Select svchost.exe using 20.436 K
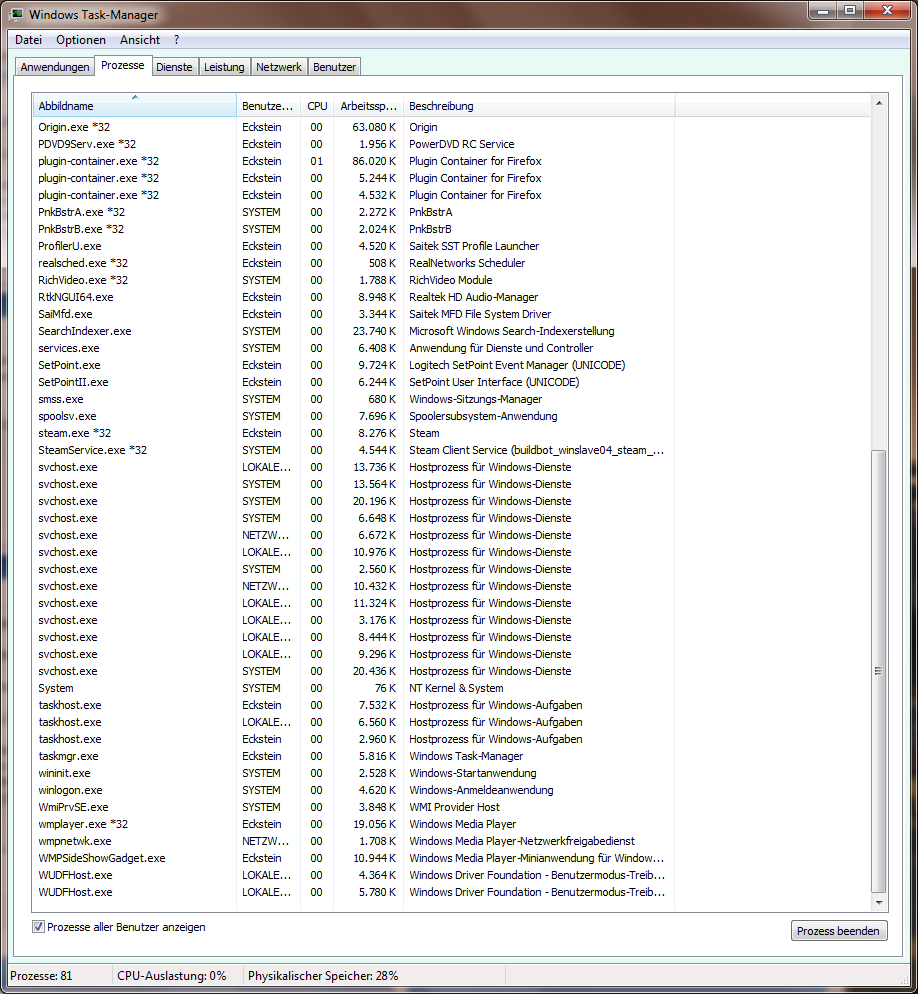This screenshot has height=994, width=918. click(353, 671)
